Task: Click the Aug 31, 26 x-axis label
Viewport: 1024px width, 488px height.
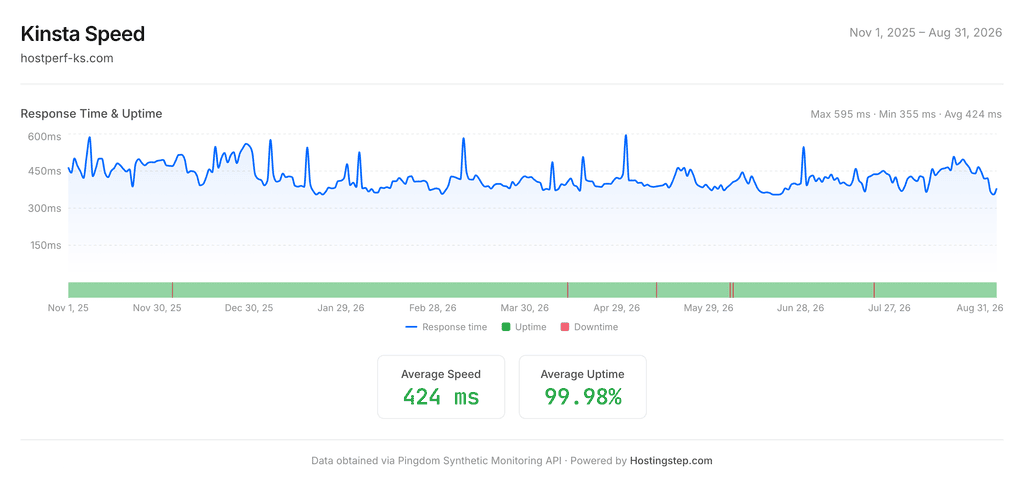Action: tap(980, 308)
